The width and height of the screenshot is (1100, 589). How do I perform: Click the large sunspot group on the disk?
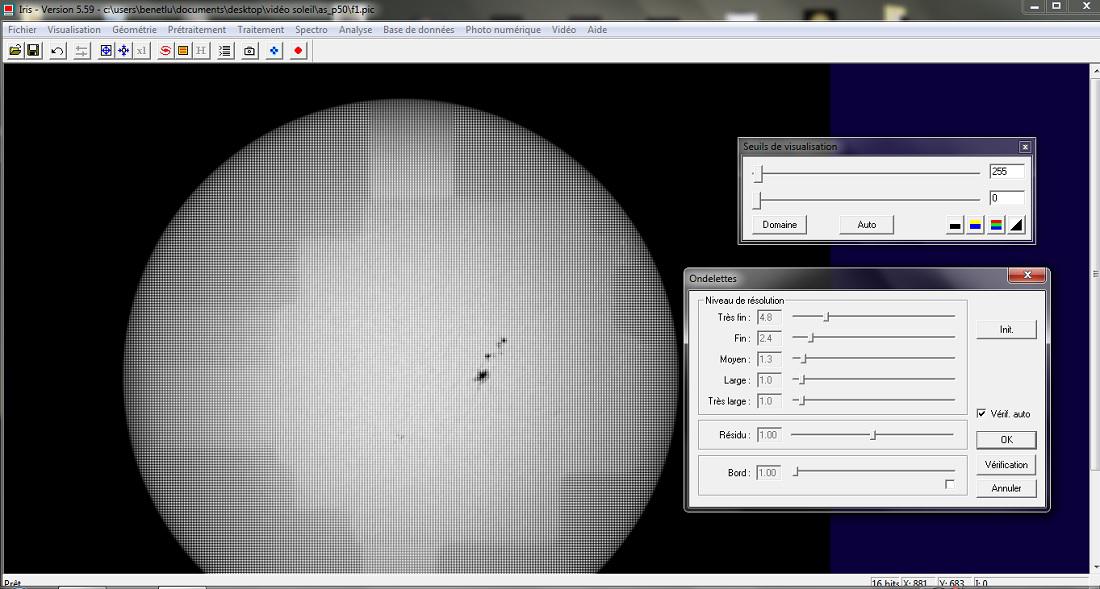(x=482, y=377)
